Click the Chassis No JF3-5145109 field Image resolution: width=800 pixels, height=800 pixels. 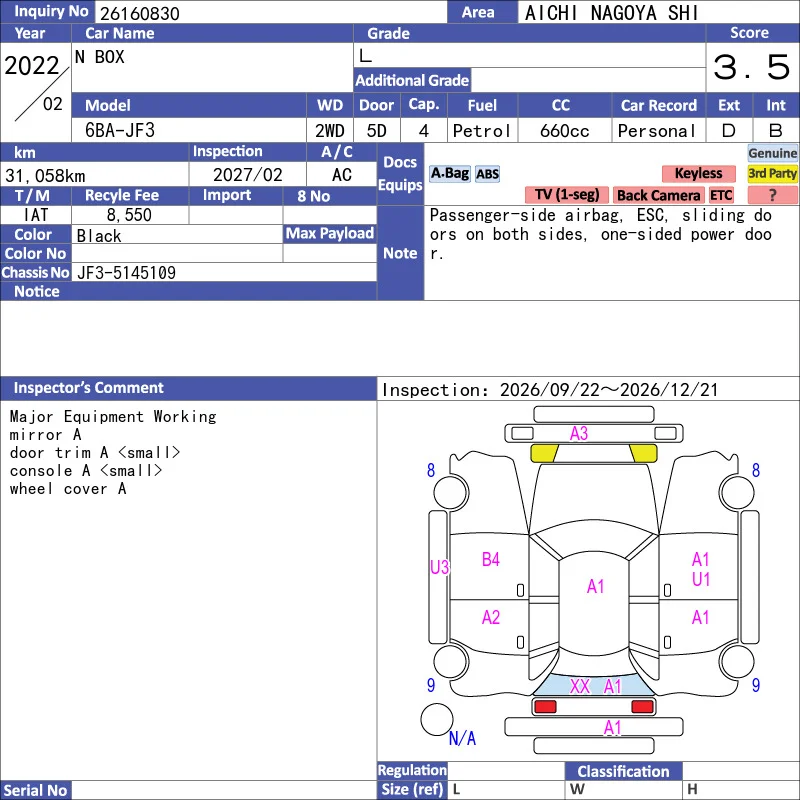tap(224, 272)
